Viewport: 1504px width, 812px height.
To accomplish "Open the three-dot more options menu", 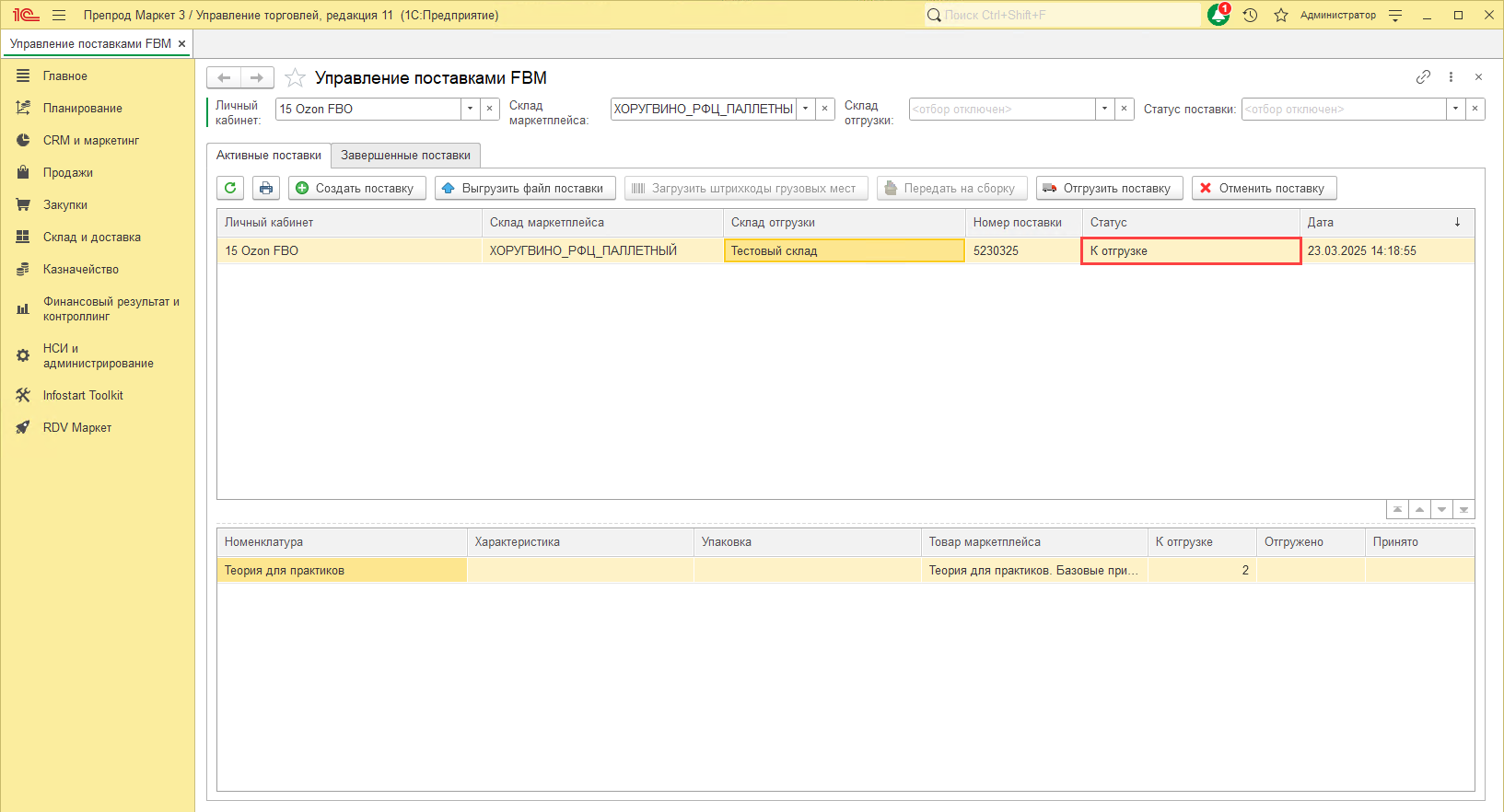I will [1451, 77].
